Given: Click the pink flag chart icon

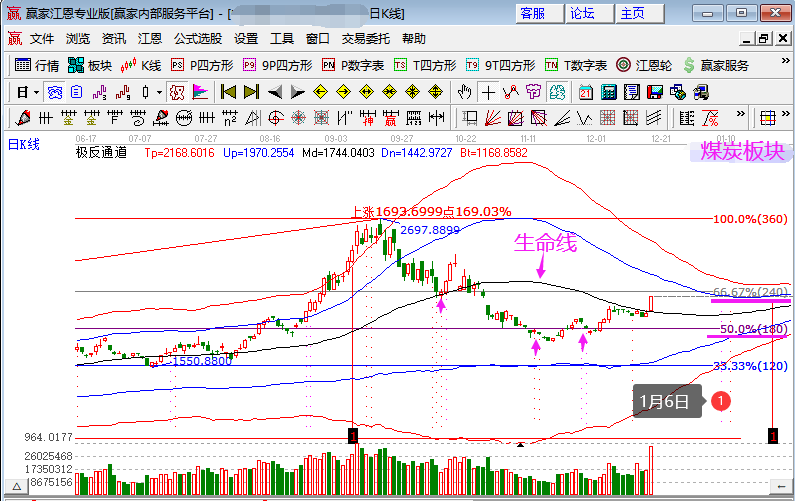Looking at the screenshot, I should point(200,92).
